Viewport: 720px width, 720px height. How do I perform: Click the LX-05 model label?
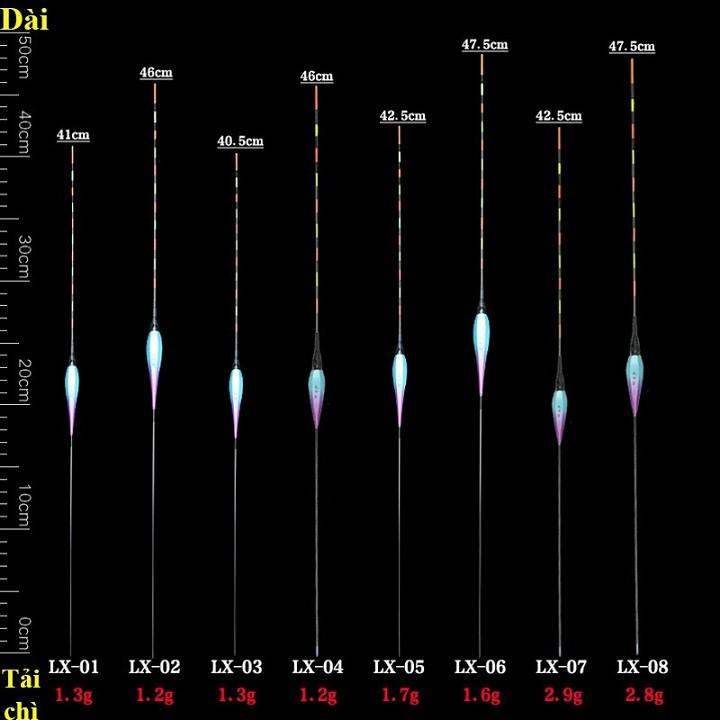point(398,667)
